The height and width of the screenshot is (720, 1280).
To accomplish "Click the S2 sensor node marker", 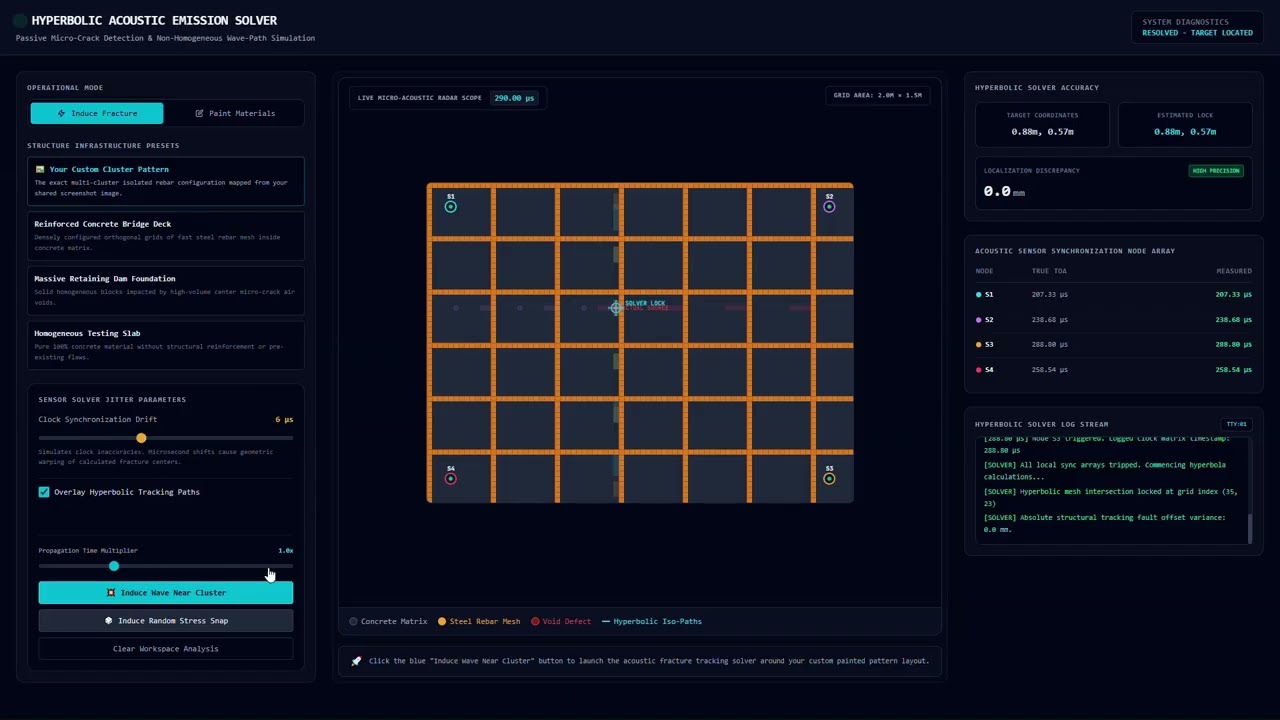I will click(x=829, y=207).
